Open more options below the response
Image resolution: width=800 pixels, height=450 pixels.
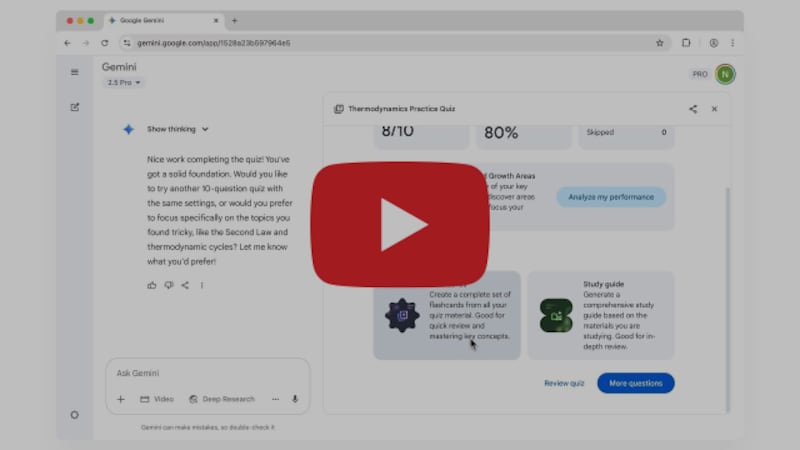[202, 285]
